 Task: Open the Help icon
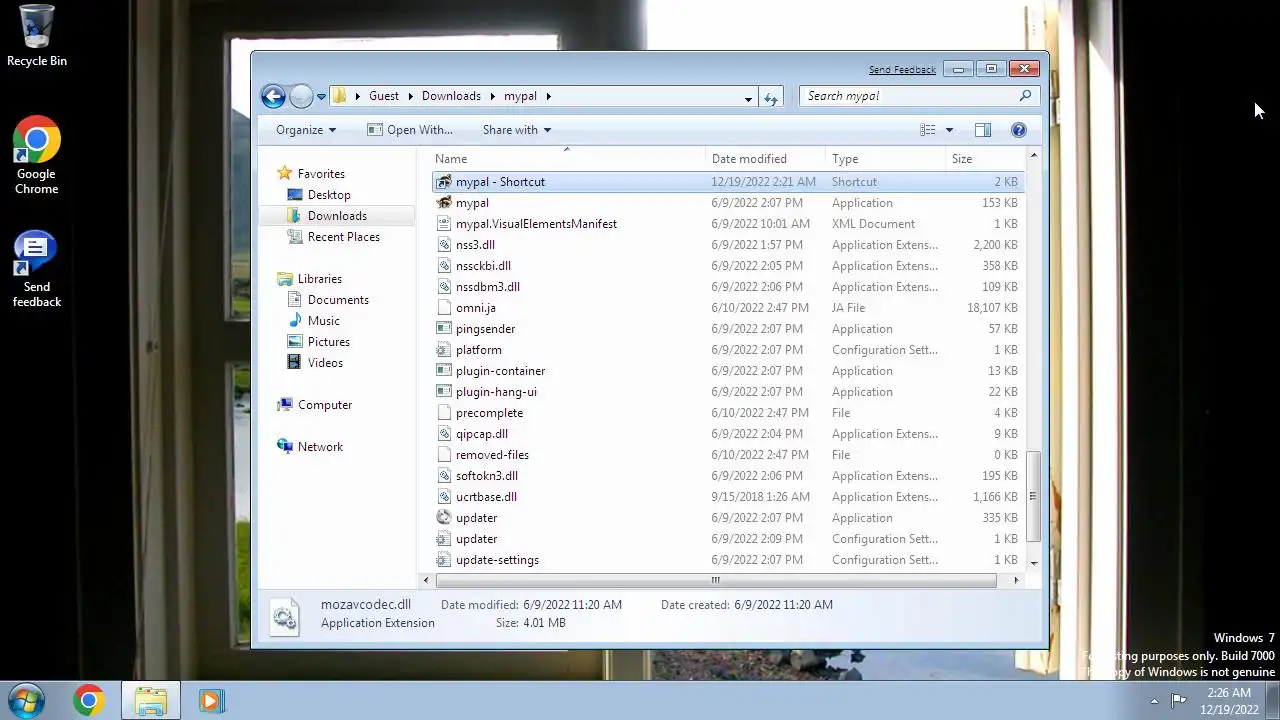point(1019,130)
